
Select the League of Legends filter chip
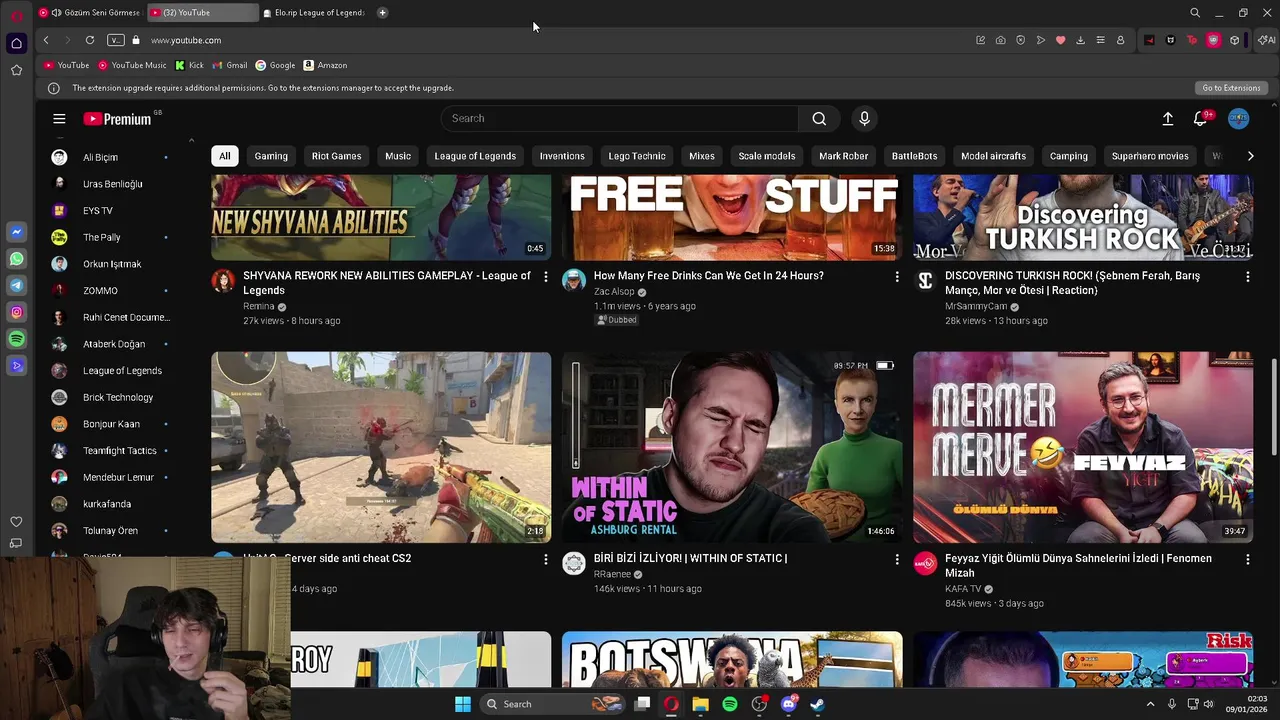pos(475,156)
